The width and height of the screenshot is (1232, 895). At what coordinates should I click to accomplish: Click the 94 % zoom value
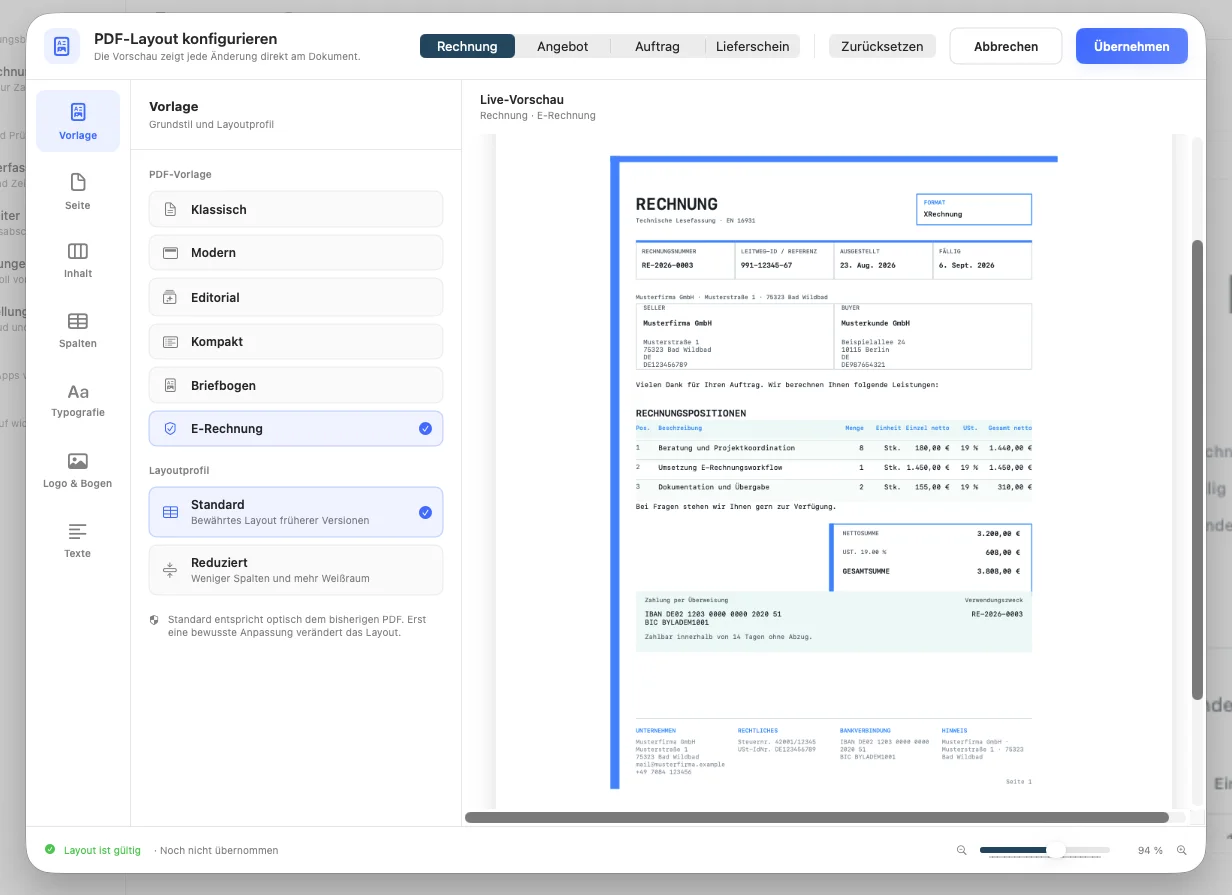tap(1150, 851)
